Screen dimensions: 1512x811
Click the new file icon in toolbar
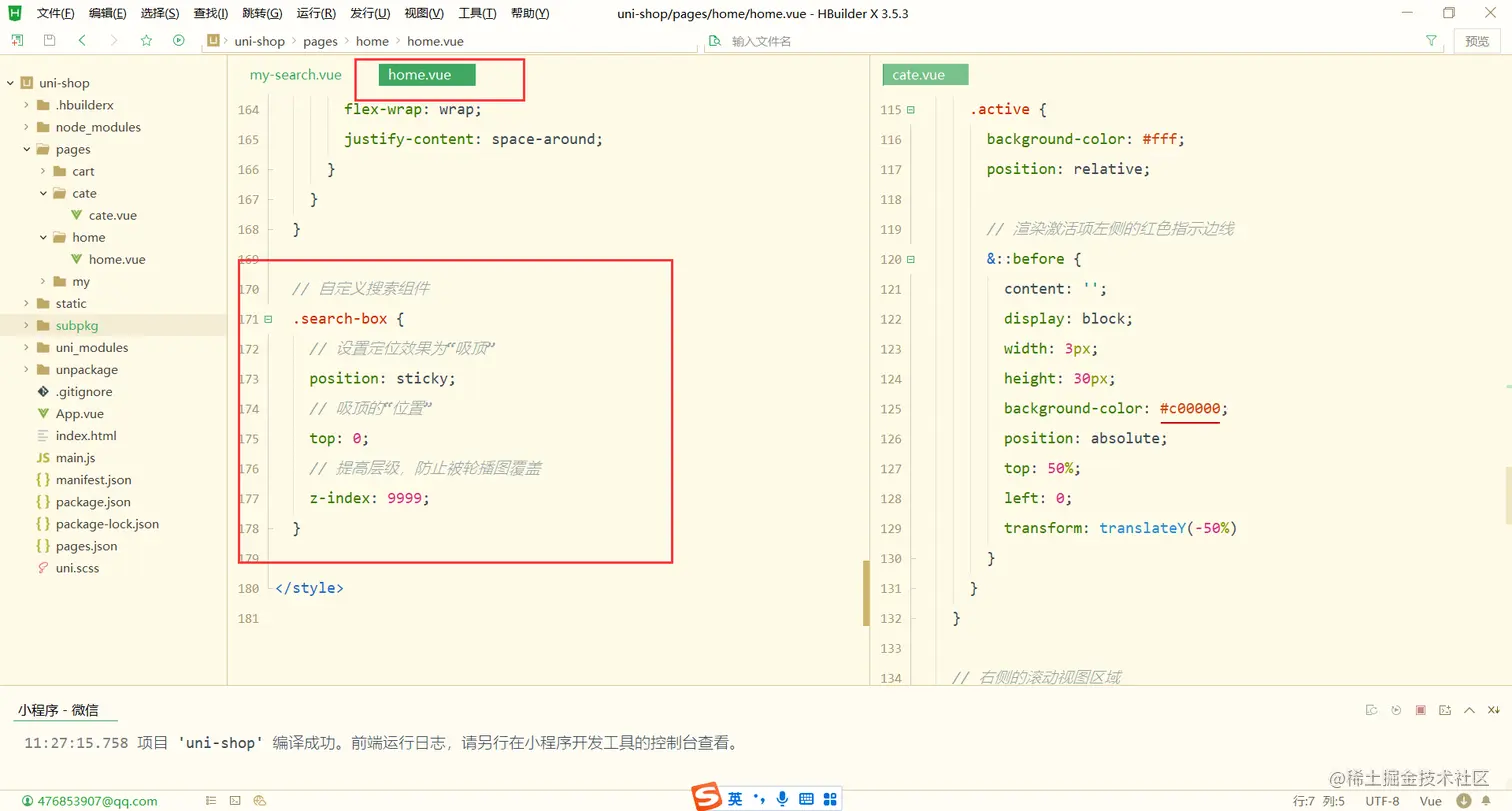coord(17,41)
